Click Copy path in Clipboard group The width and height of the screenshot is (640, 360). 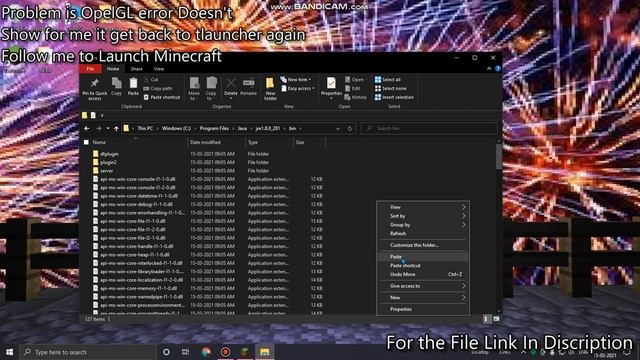(158, 88)
